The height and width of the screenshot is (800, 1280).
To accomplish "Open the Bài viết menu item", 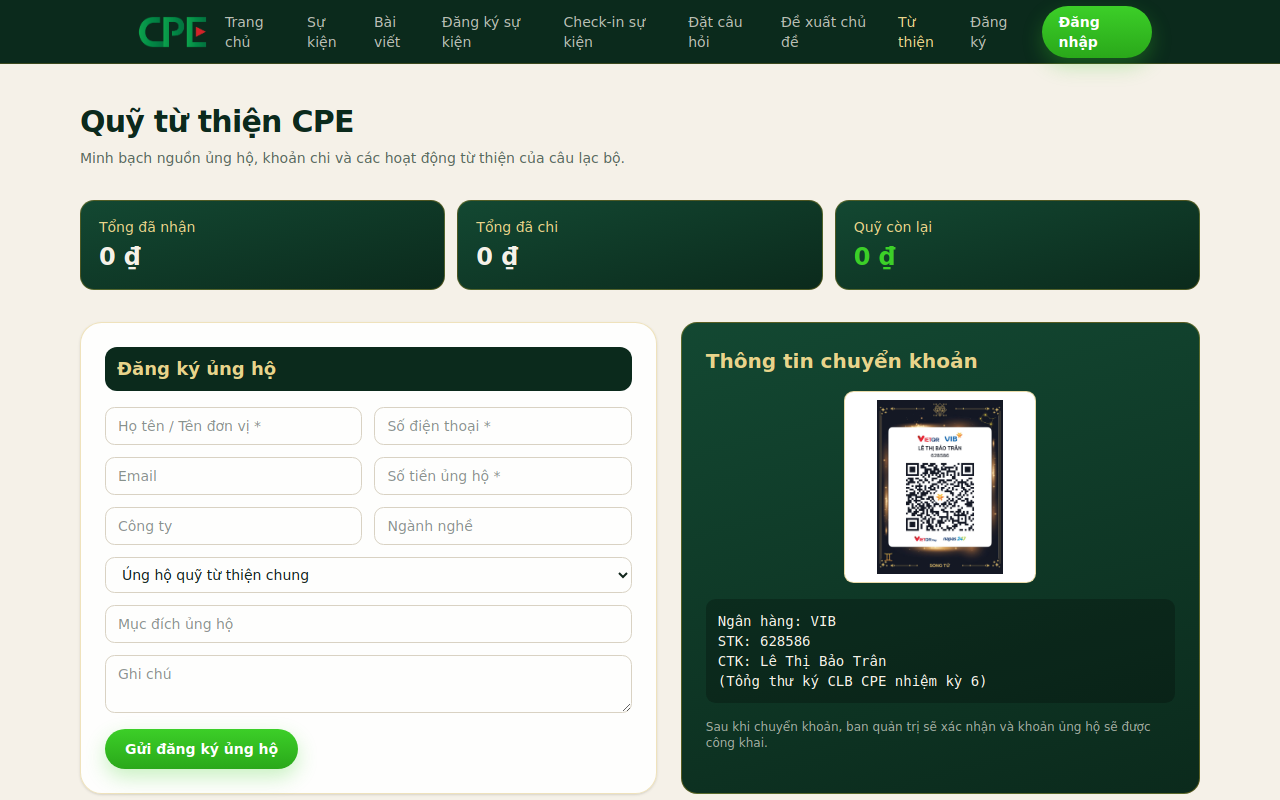I will click(387, 32).
